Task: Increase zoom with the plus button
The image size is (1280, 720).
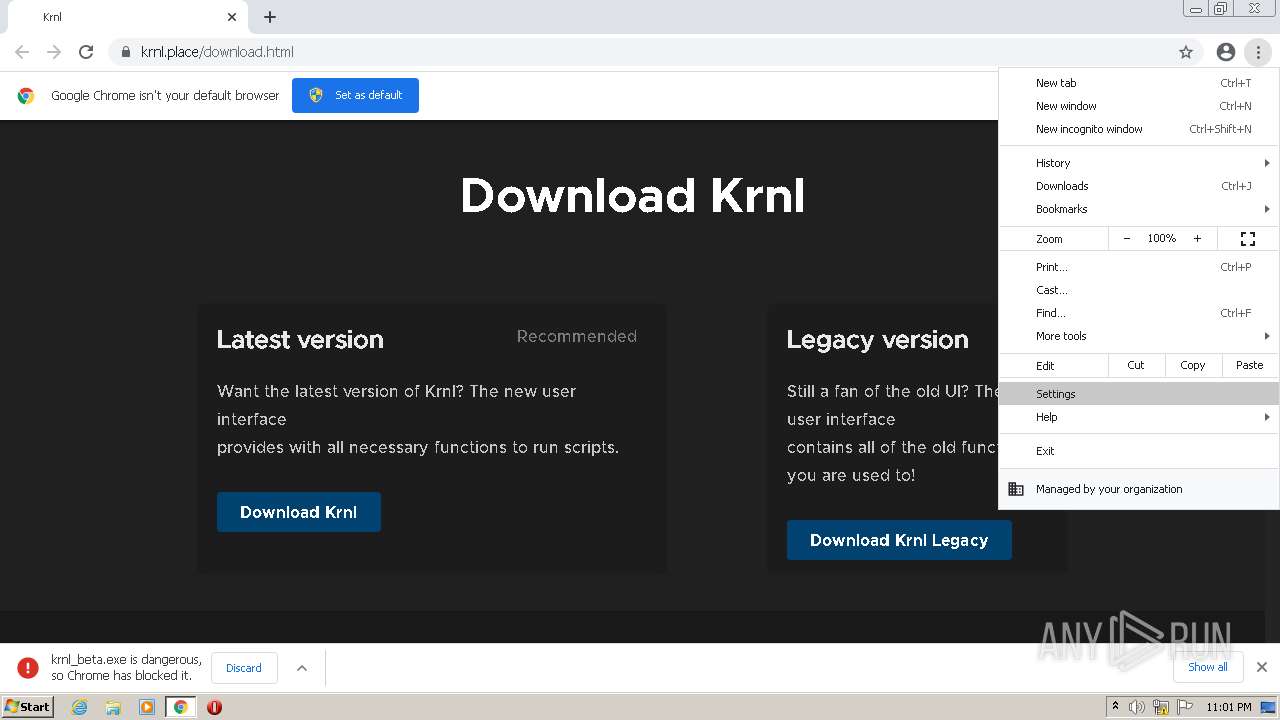Action: [1197, 239]
